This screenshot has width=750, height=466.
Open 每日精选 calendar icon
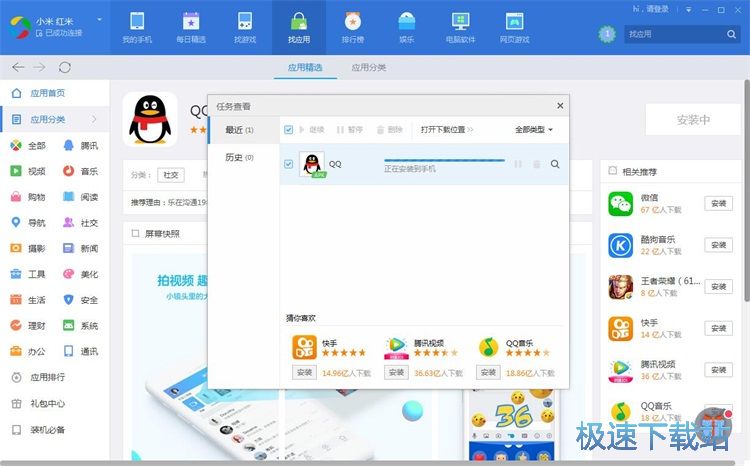click(191, 22)
